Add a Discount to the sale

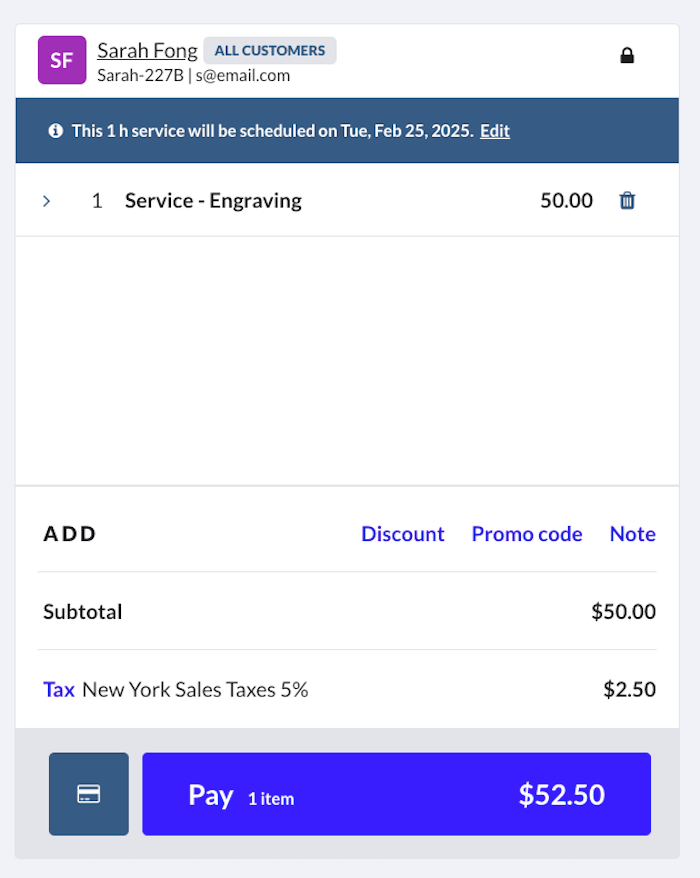coord(402,534)
